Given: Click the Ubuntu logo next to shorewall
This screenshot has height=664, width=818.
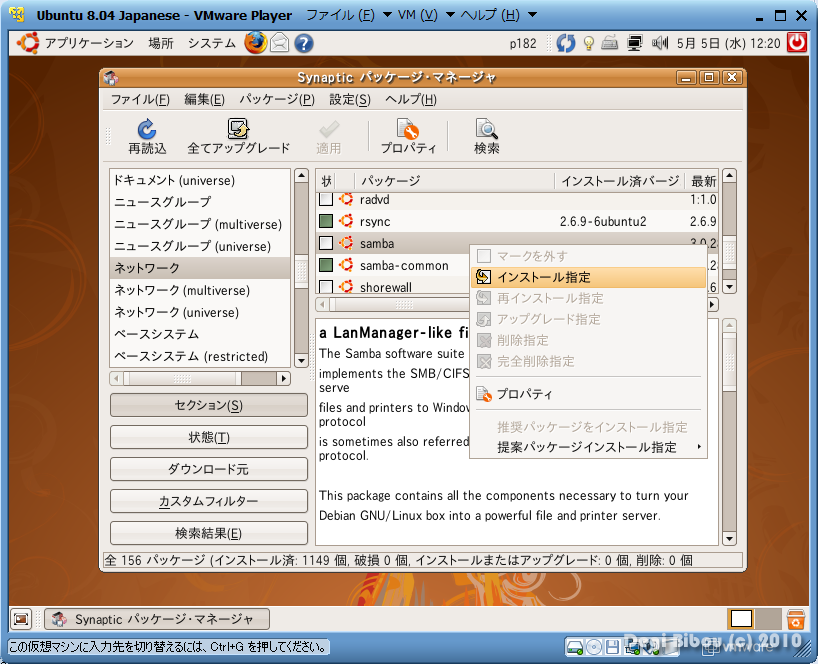Looking at the screenshot, I should tap(346, 287).
